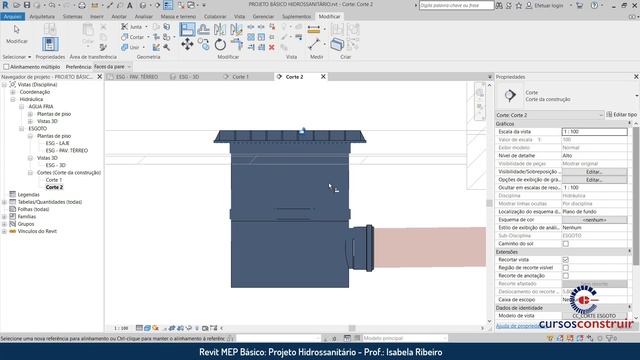
Task: Click the Mirror draw axis tool
Action: pyautogui.click(x=236, y=29)
